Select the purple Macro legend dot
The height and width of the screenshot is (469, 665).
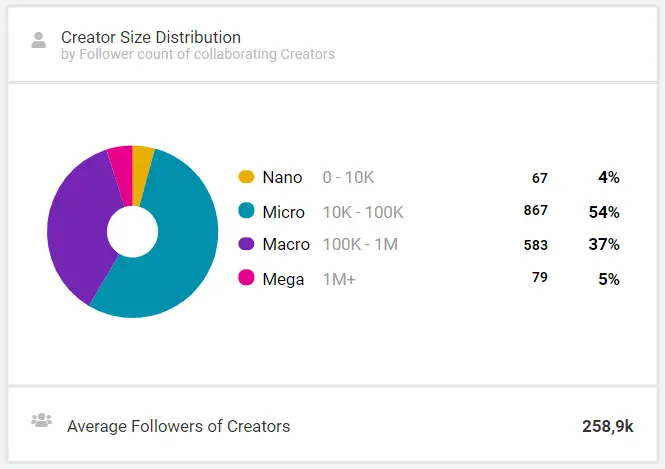246,244
